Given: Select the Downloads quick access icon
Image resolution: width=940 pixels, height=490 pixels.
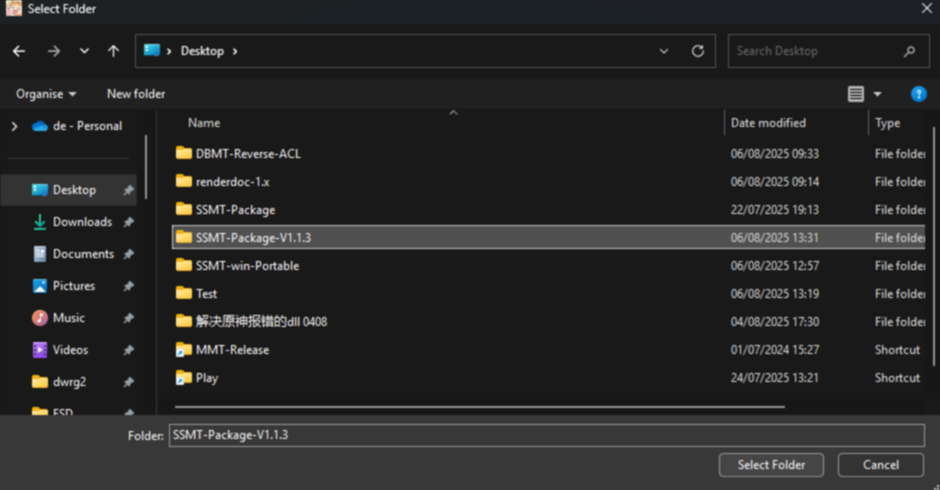Looking at the screenshot, I should click(40, 222).
